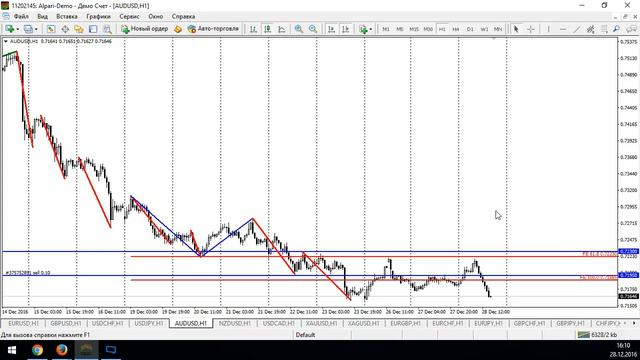640x360 pixels.
Task: Select the W1 timeframe
Action: pyautogui.click(x=484, y=29)
